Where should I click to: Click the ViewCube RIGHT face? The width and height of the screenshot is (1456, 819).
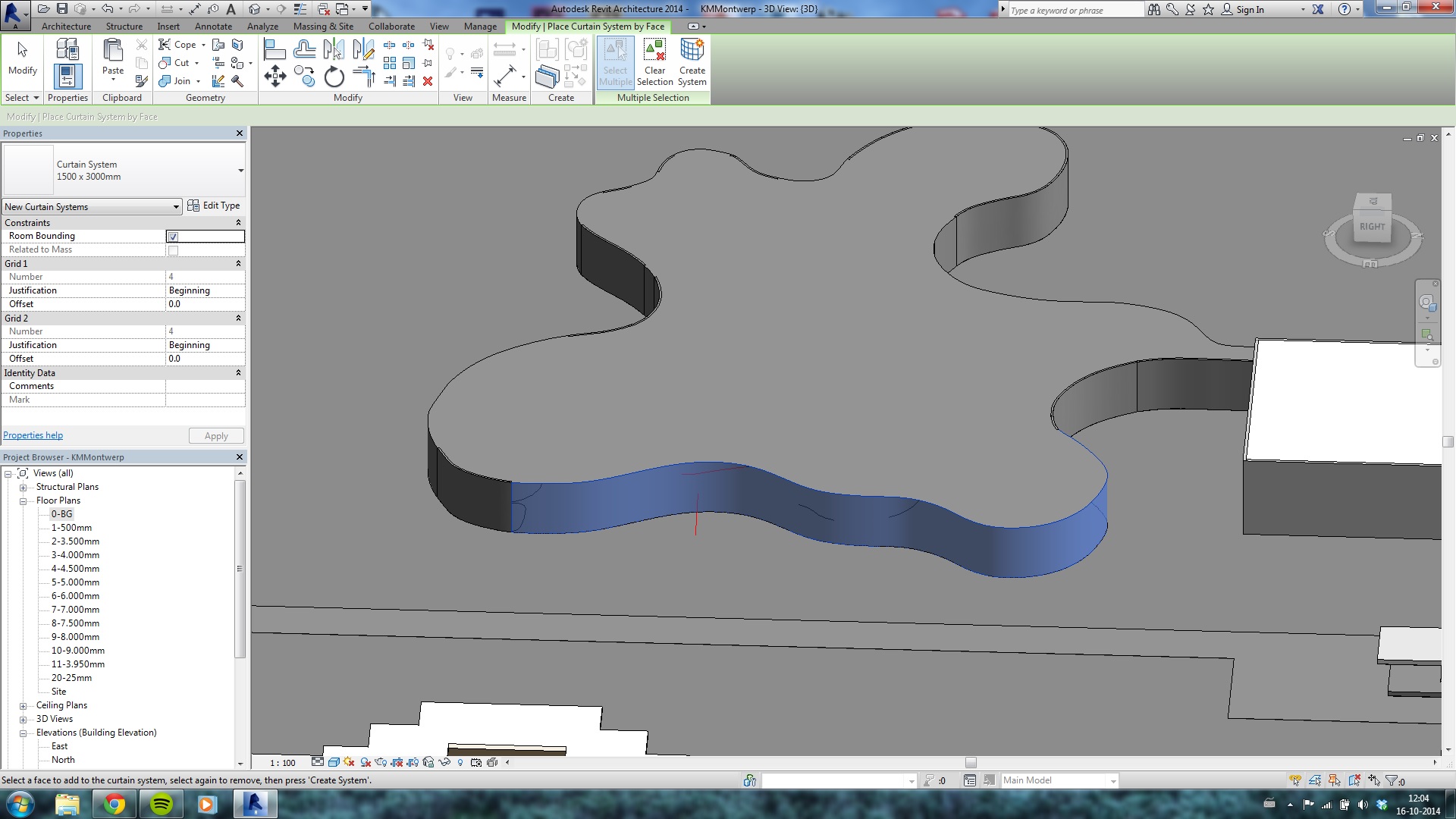(1372, 226)
